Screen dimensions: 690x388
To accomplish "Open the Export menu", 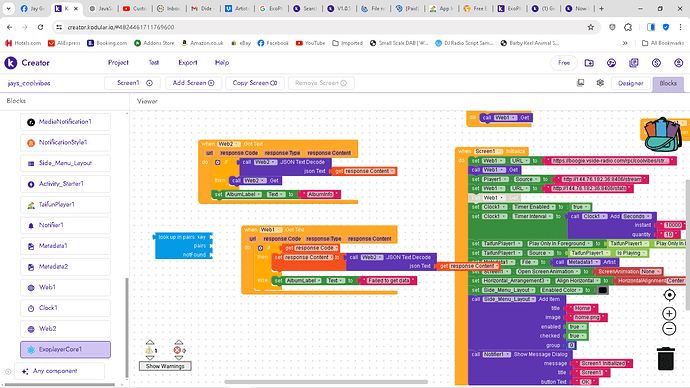I will pos(188,63).
